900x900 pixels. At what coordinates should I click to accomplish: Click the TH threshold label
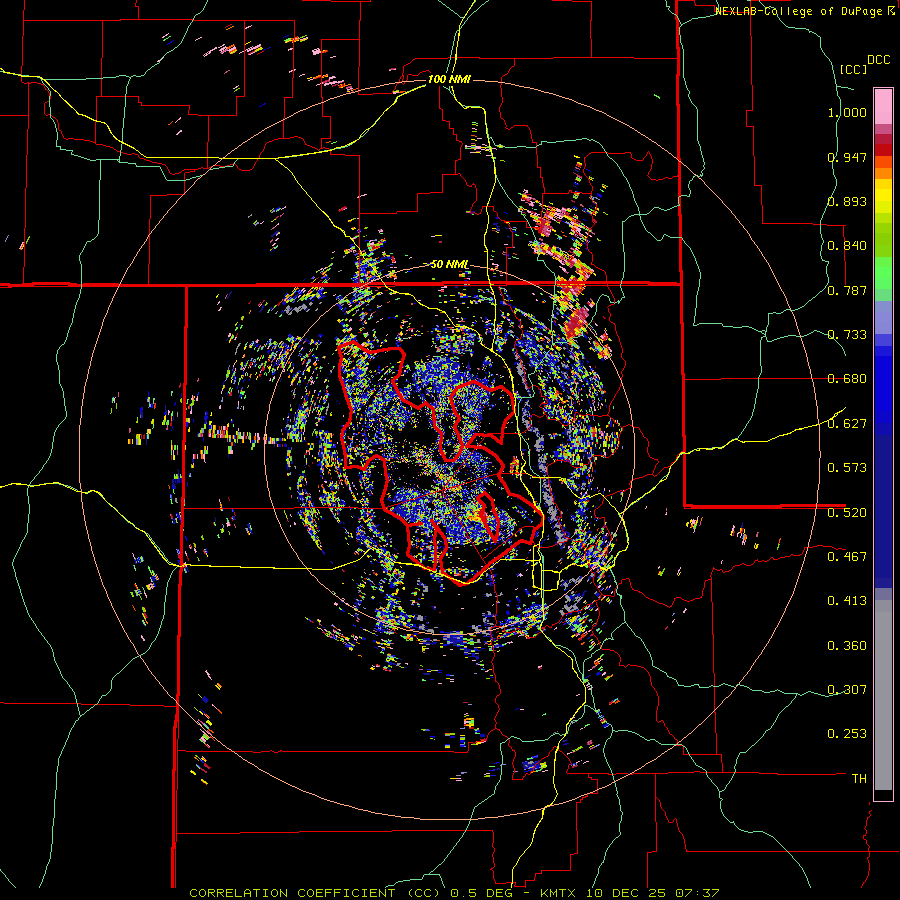tap(859, 779)
